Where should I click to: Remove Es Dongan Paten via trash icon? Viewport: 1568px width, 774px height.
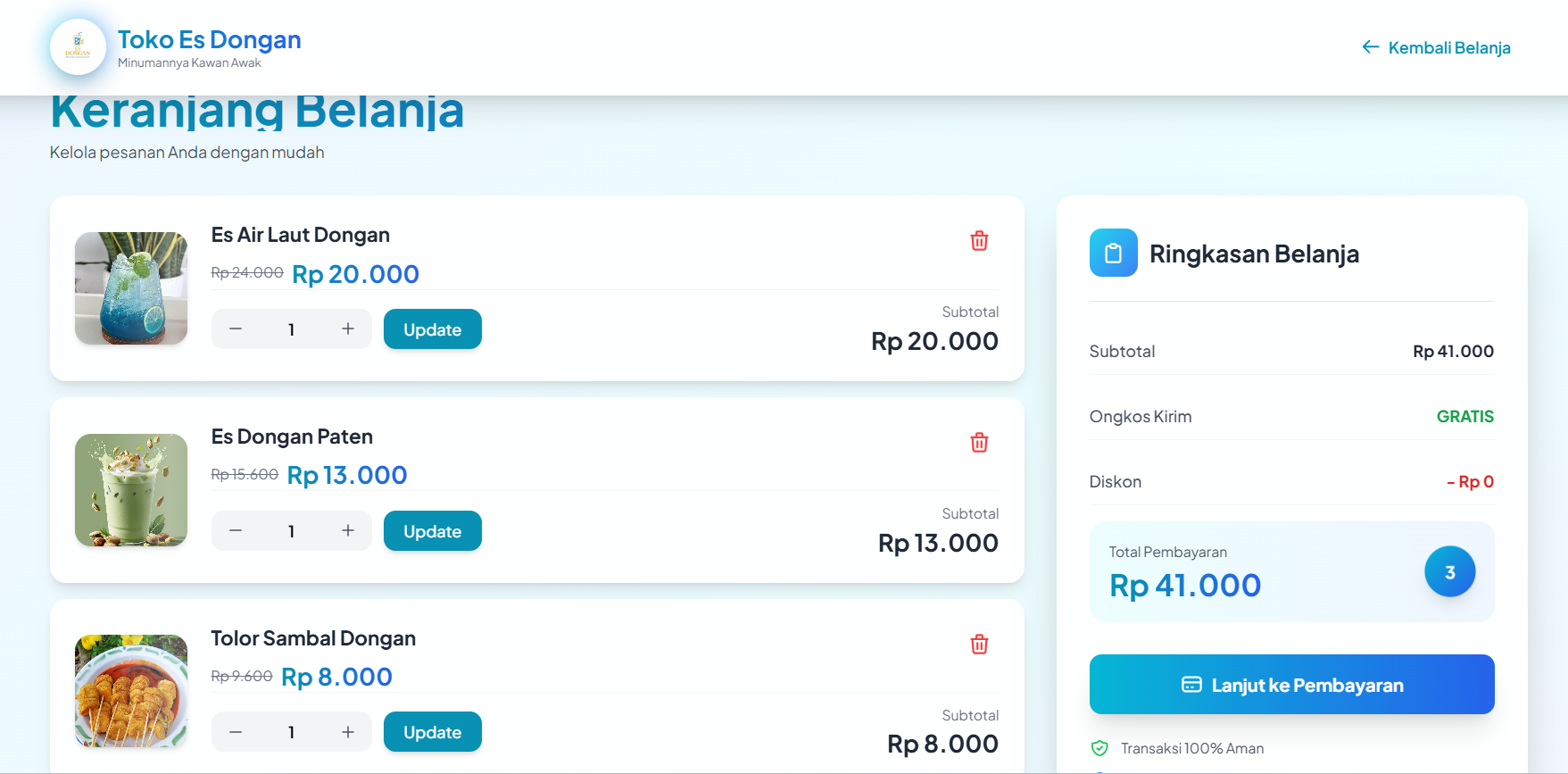[979, 443]
